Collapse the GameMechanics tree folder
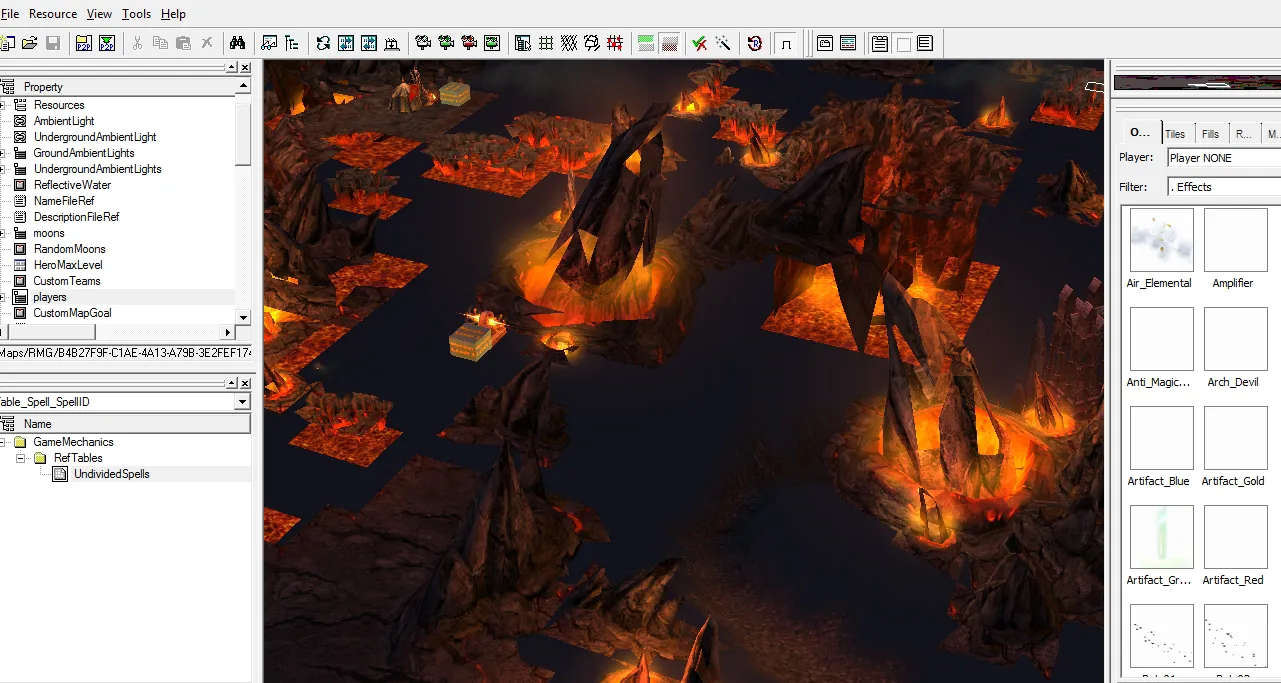 tap(3, 442)
